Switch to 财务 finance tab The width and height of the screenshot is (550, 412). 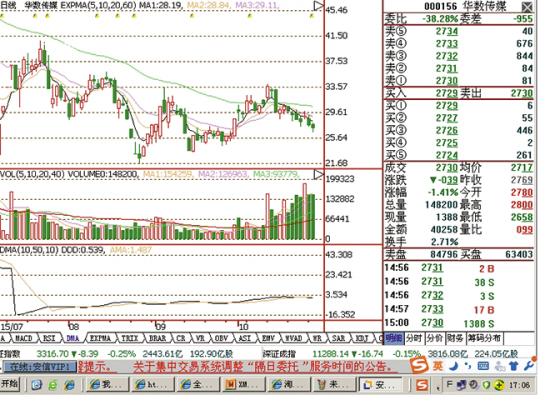coord(455,338)
